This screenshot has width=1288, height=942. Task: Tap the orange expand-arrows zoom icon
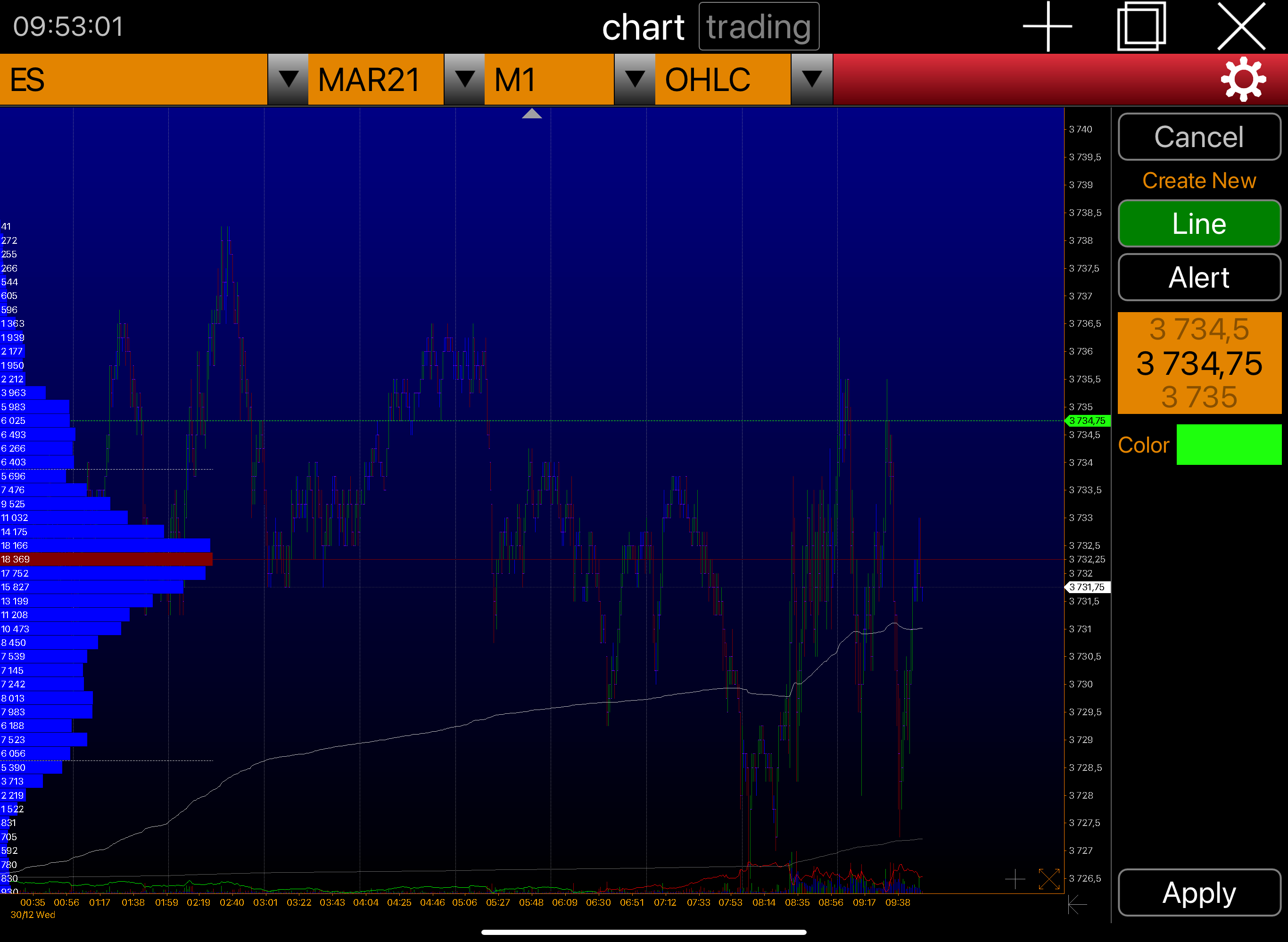(x=1048, y=878)
